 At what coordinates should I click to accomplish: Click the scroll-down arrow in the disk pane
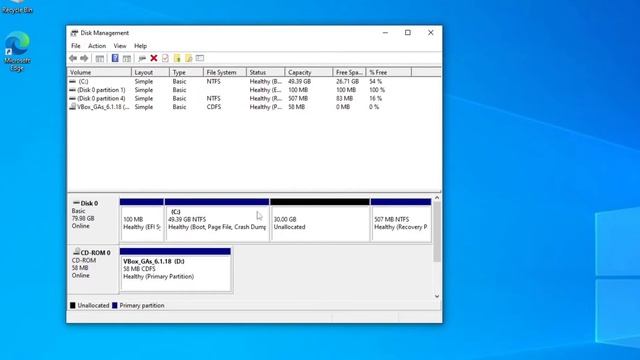pyautogui.click(x=437, y=296)
